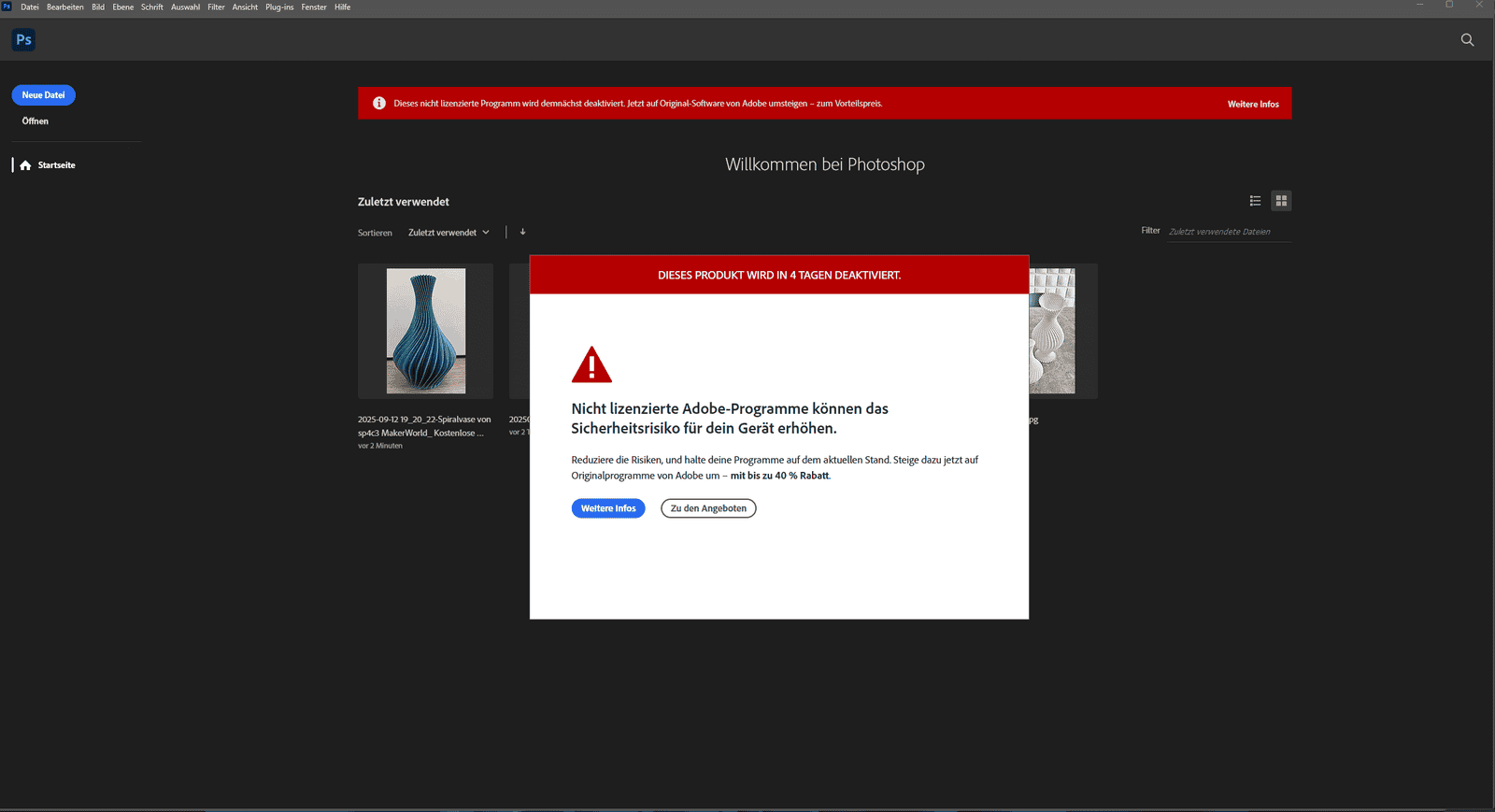This screenshot has width=1495, height=812.
Task: Click the 'mit bis zu 40 % Rabatt' text
Action: (779, 476)
